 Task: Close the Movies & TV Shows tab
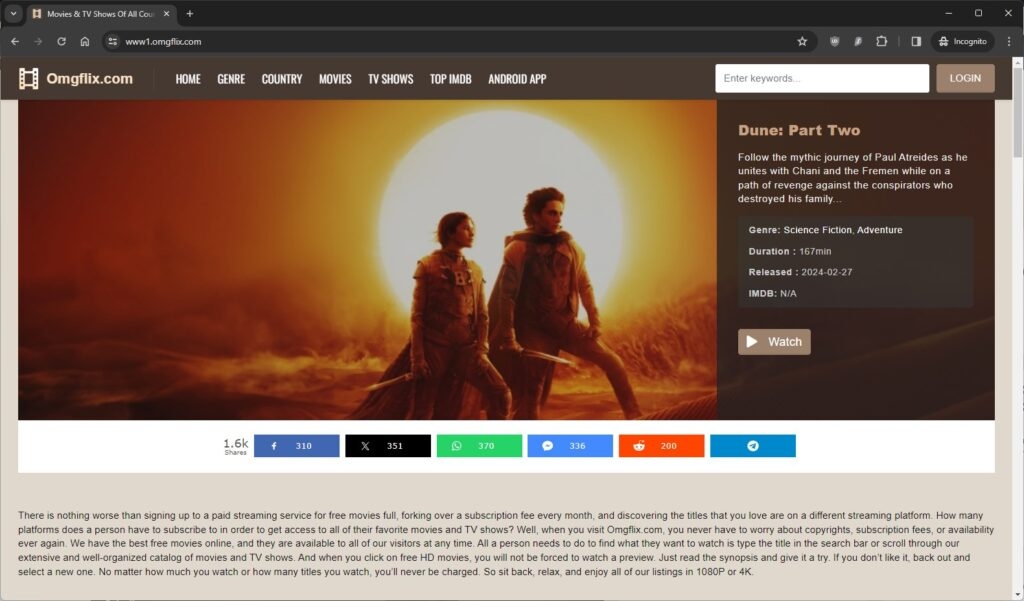[x=167, y=13]
